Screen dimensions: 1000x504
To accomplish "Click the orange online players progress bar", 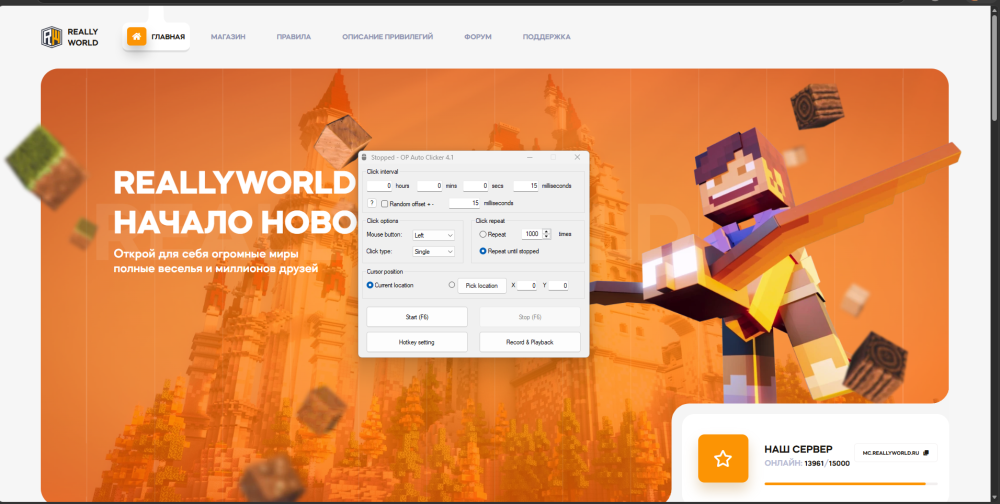I will (x=845, y=484).
